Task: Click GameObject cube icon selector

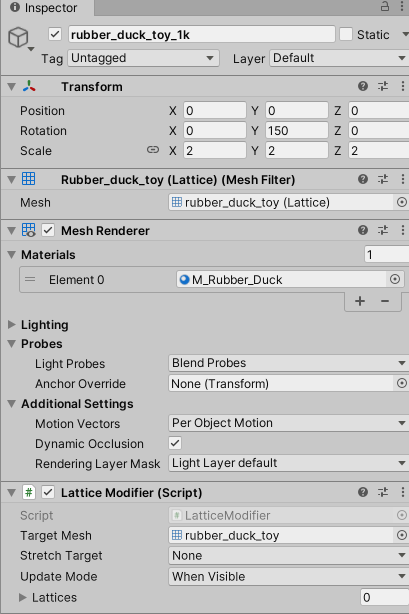Action: (19, 38)
